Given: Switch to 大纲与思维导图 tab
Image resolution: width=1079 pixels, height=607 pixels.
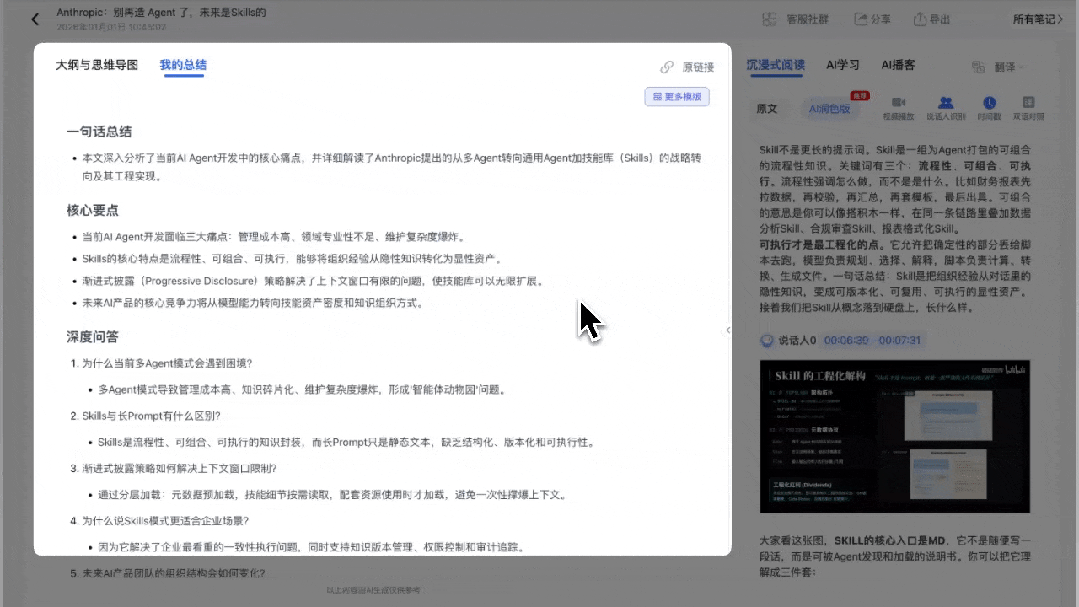Looking at the screenshot, I should tap(96, 65).
